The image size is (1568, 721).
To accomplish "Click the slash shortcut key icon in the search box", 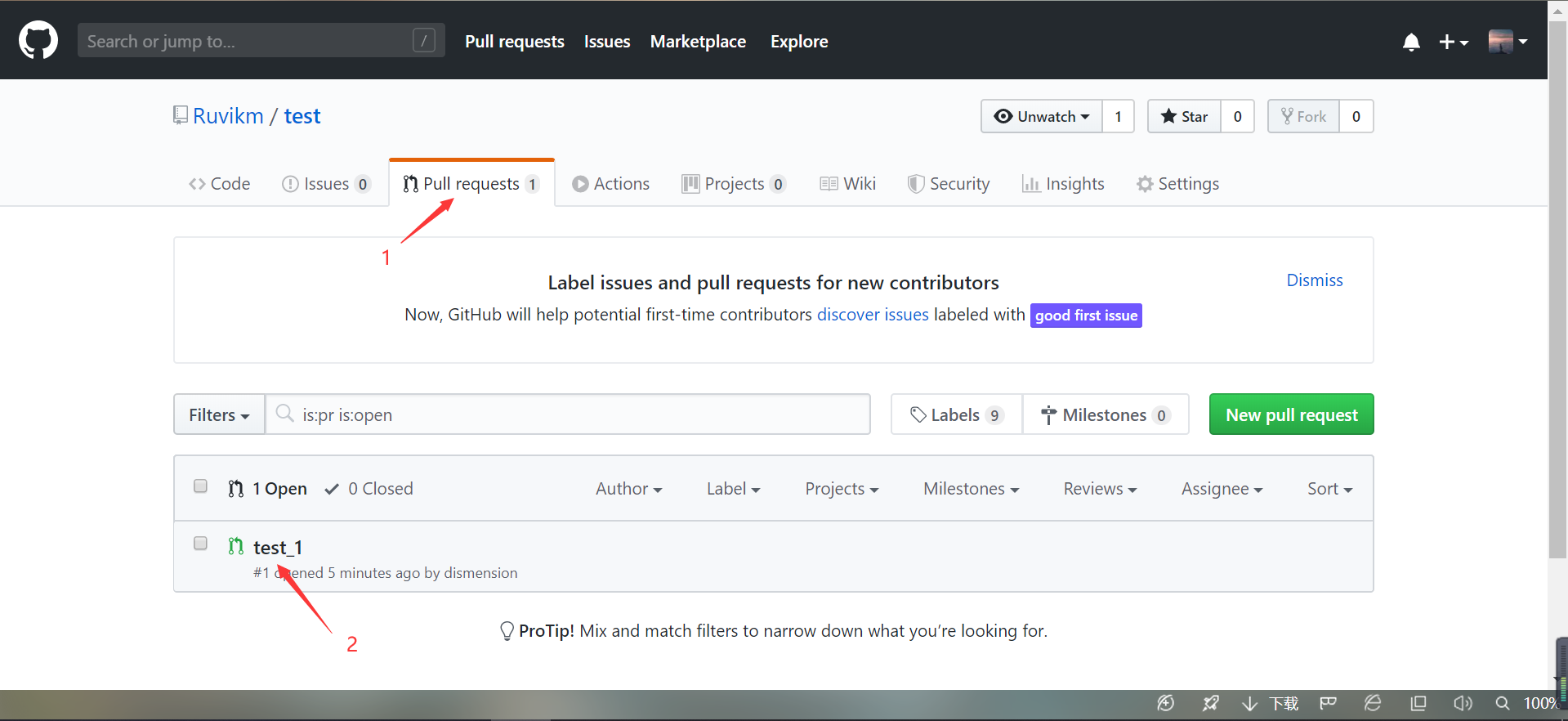I will 424,41.
